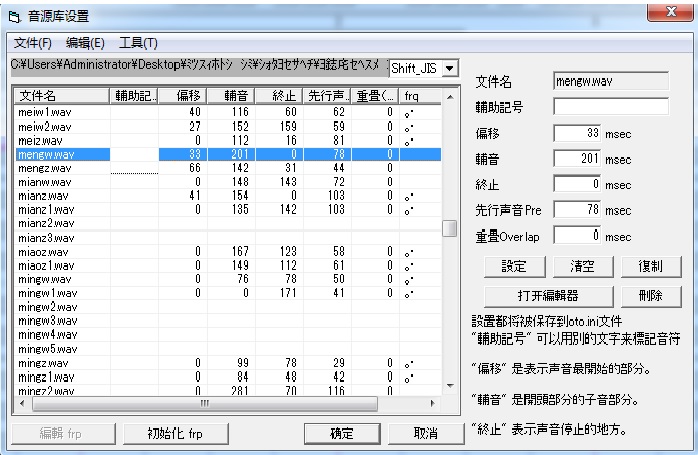Sort by the 偏移 column header
Screen dimensions: 698x455
(x=183, y=96)
